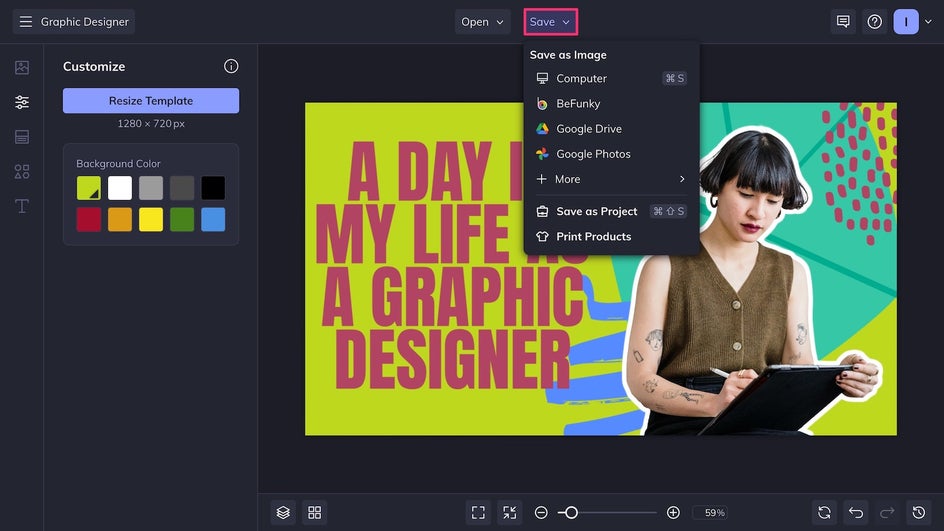Image resolution: width=944 pixels, height=531 pixels.
Task: Open the Layers panel icon
Action: point(283,512)
